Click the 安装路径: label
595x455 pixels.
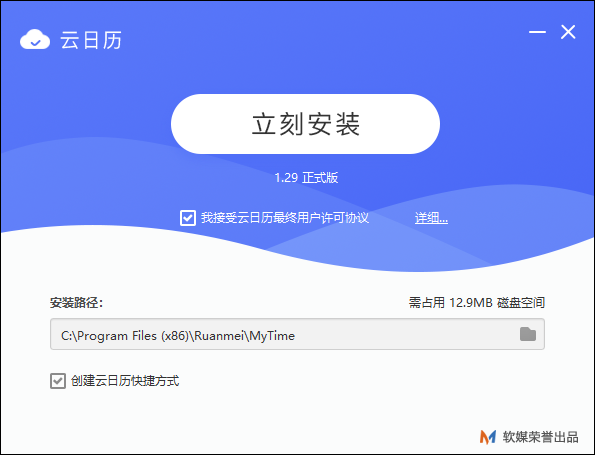pyautogui.click(x=76, y=302)
